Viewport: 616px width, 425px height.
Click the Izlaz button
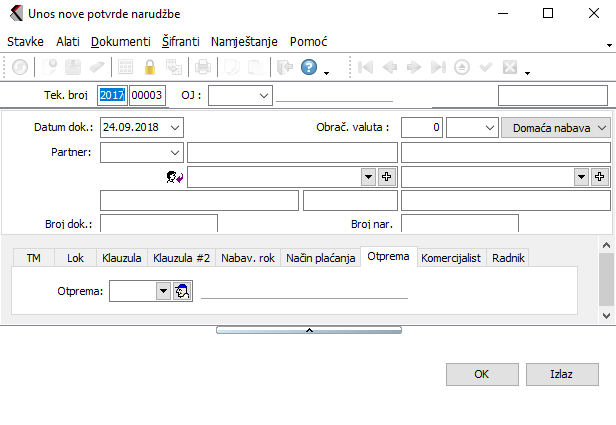click(x=561, y=373)
